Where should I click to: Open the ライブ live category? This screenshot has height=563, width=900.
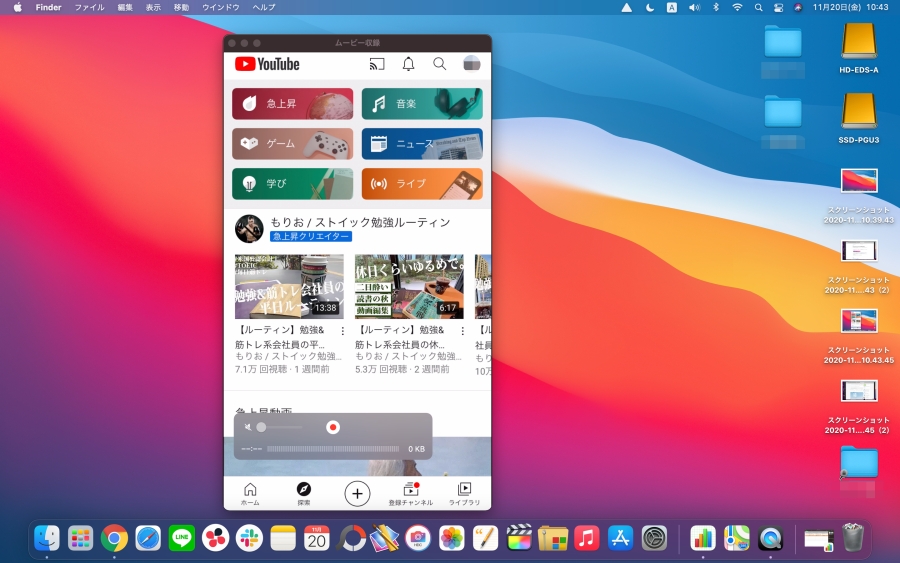422,184
